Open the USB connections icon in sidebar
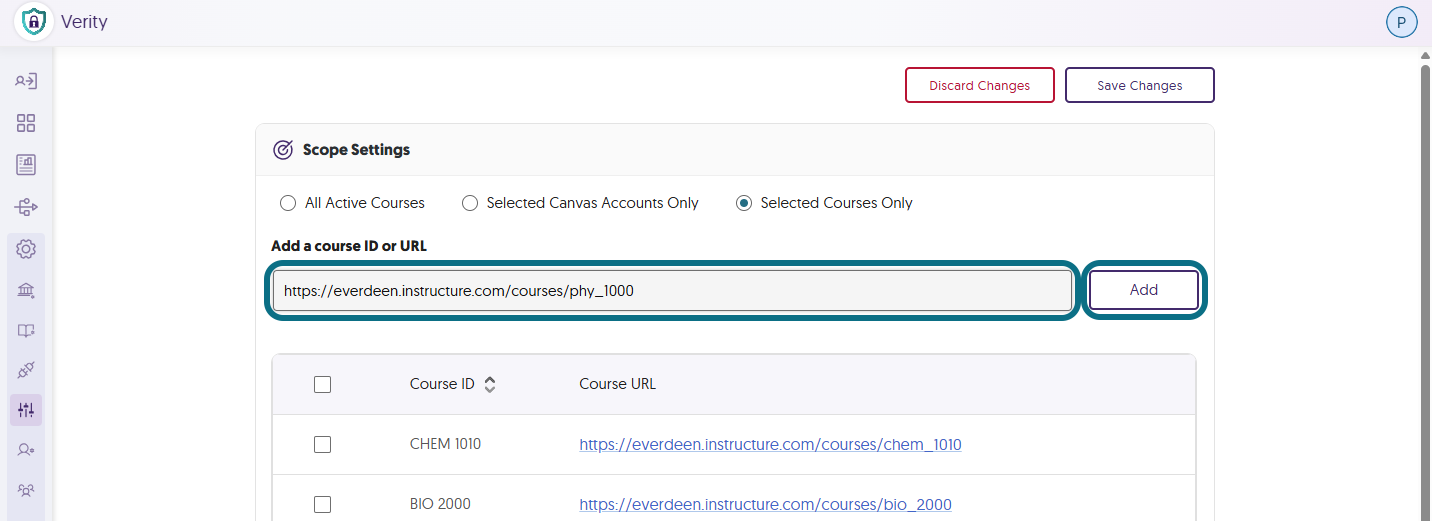1432x521 pixels. tap(26, 207)
